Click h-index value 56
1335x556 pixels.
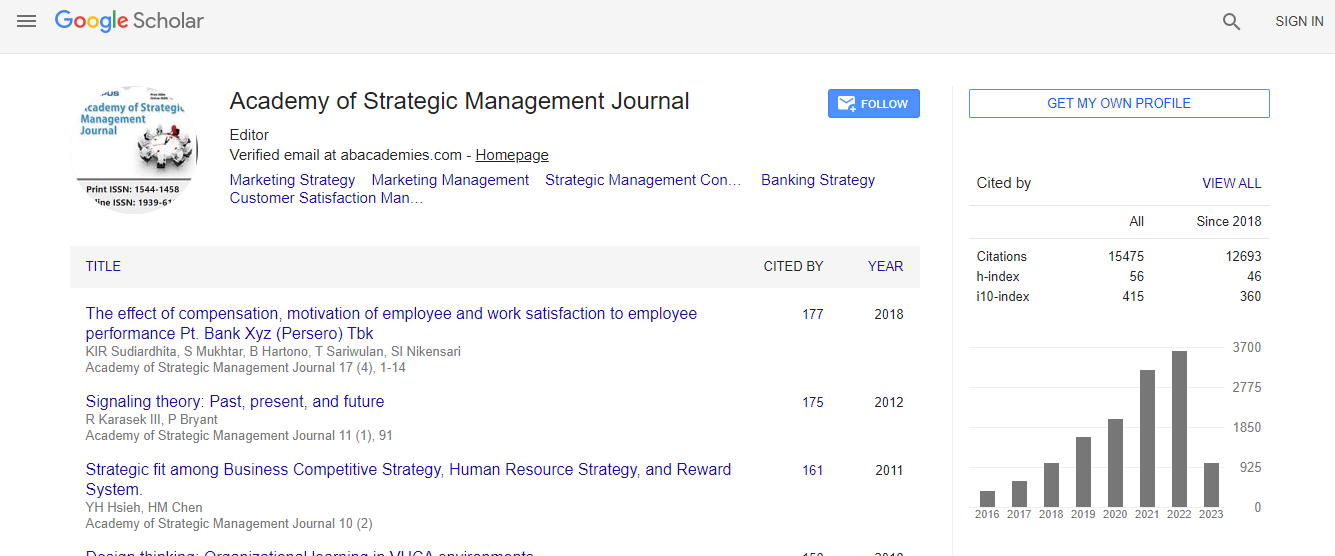[1136, 276]
